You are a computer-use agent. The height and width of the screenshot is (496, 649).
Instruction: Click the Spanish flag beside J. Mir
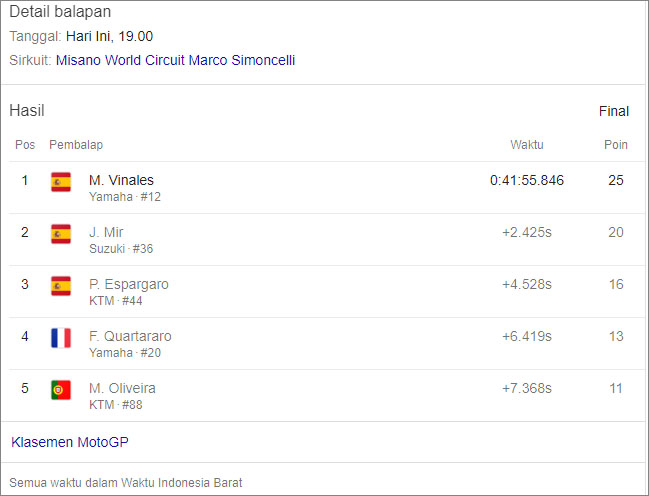coord(61,233)
